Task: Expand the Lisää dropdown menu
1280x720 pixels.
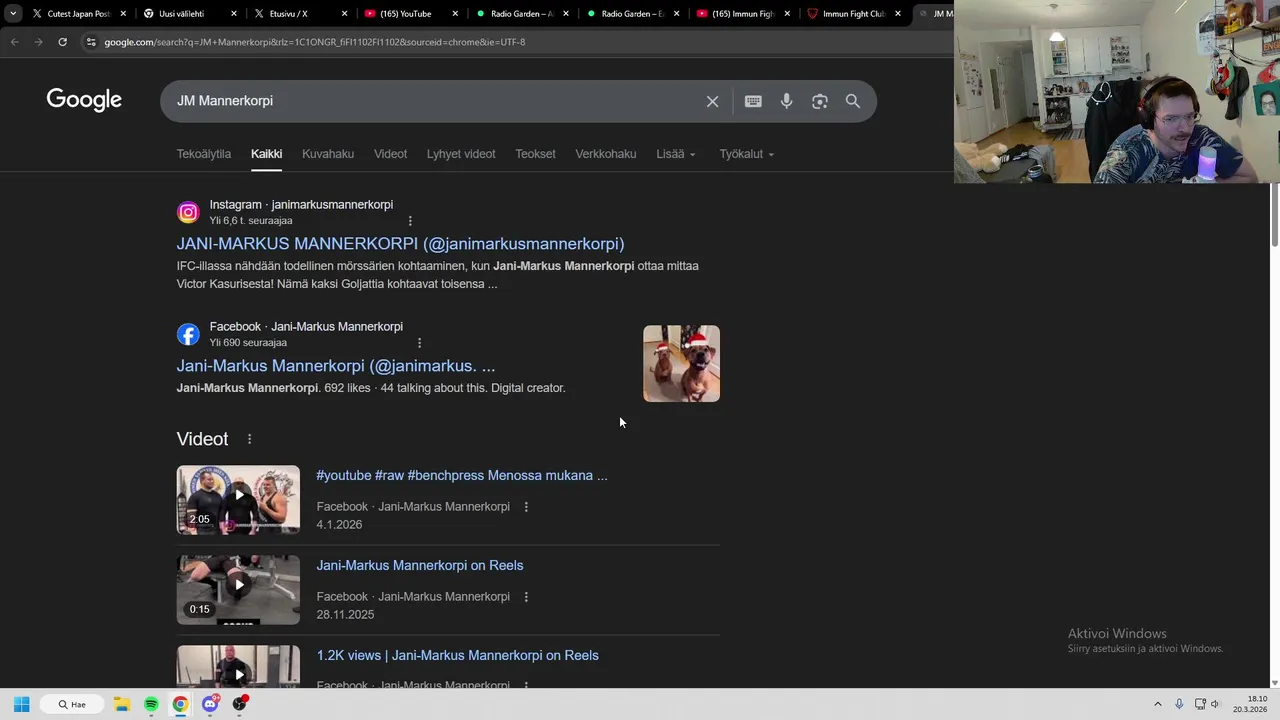Action: pos(676,154)
